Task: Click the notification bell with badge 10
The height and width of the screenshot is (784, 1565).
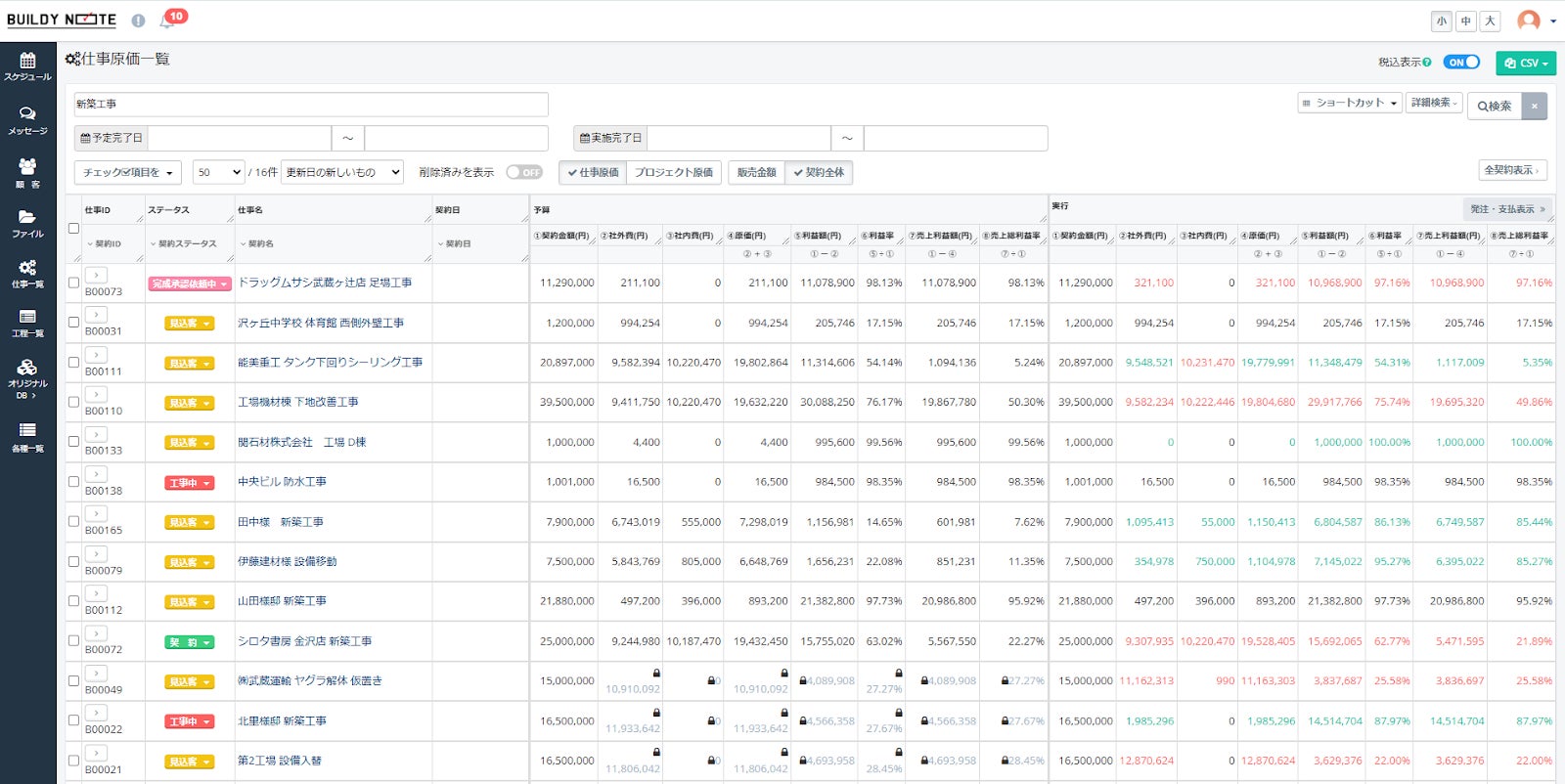Action: coord(167,21)
